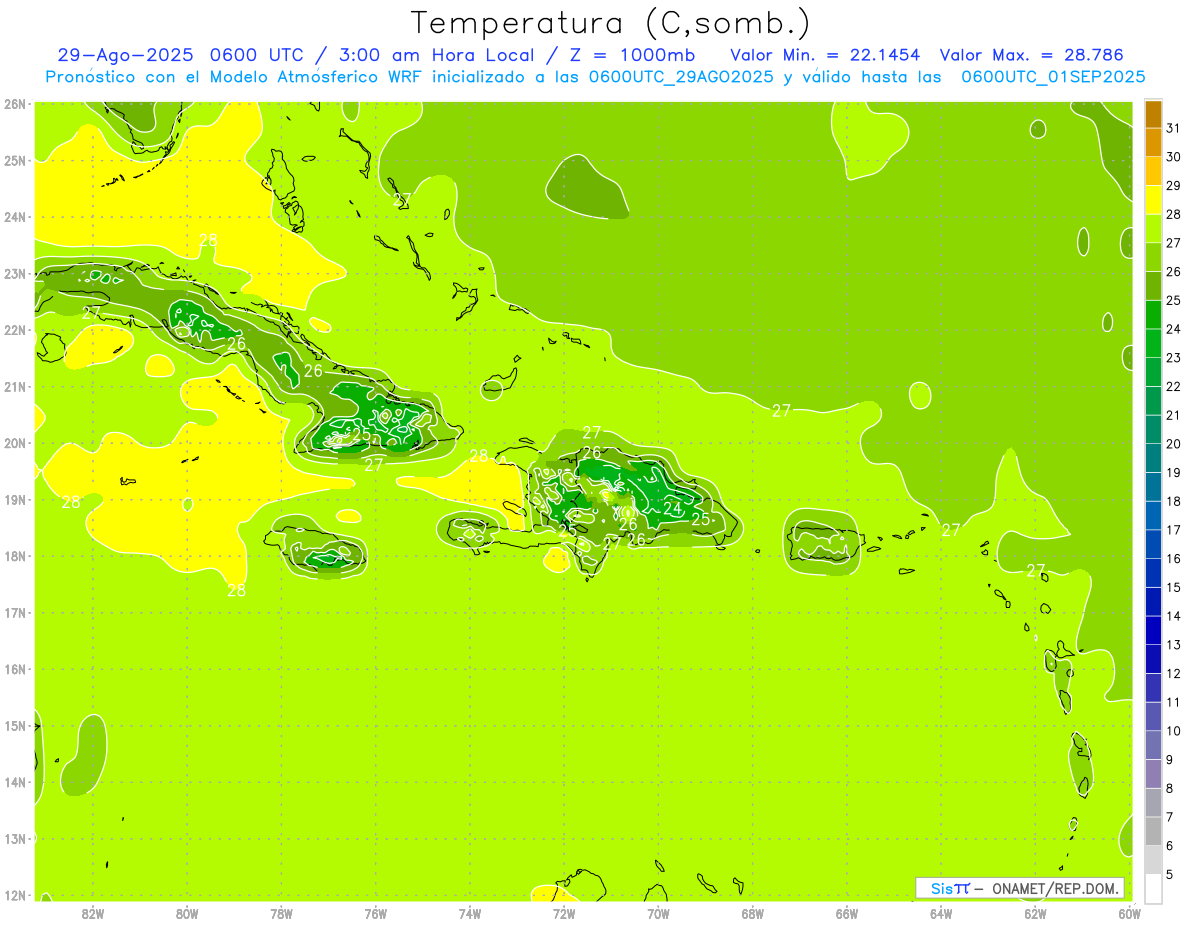
Task: Click the orange 30–31 color bar swatch
Action: (x=1153, y=142)
